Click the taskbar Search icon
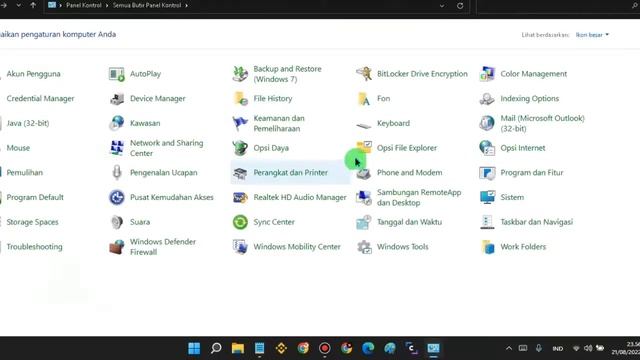The image size is (640, 360). 216,348
